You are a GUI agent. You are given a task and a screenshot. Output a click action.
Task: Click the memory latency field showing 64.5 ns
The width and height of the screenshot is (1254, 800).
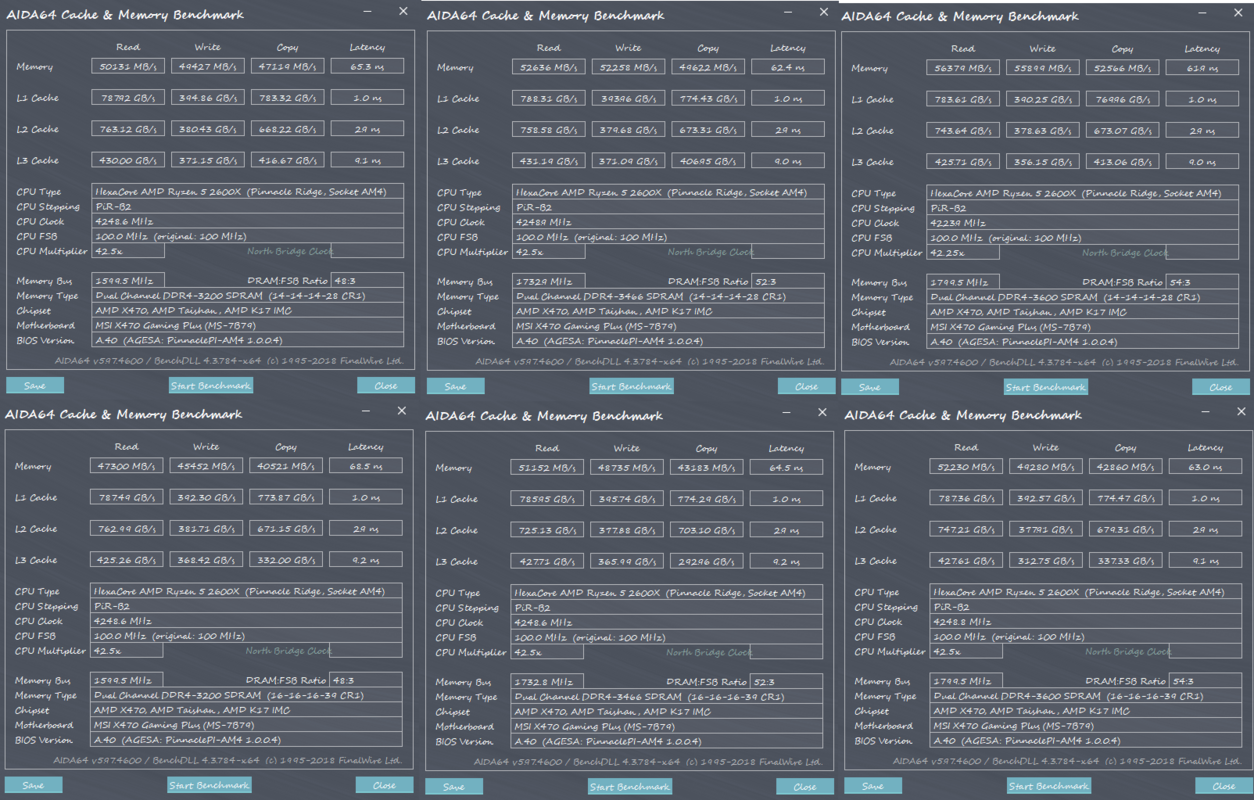pos(786,467)
